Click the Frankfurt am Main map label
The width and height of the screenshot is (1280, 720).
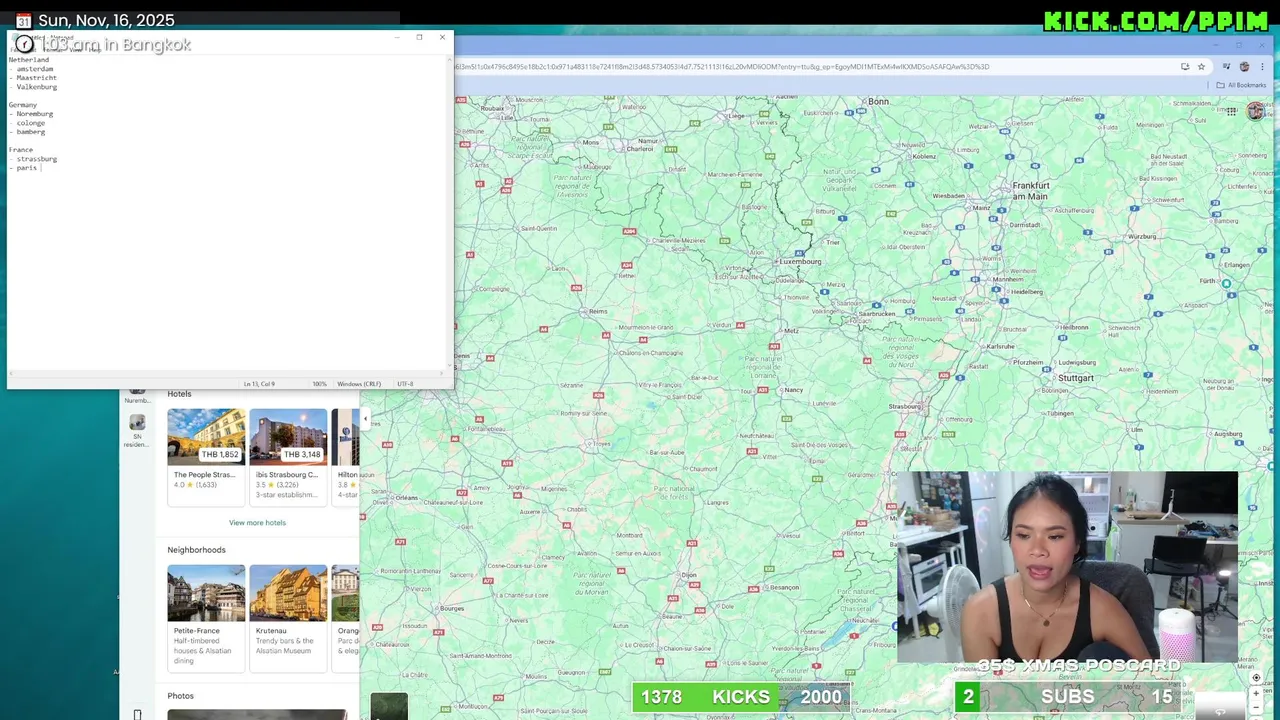coord(1031,190)
